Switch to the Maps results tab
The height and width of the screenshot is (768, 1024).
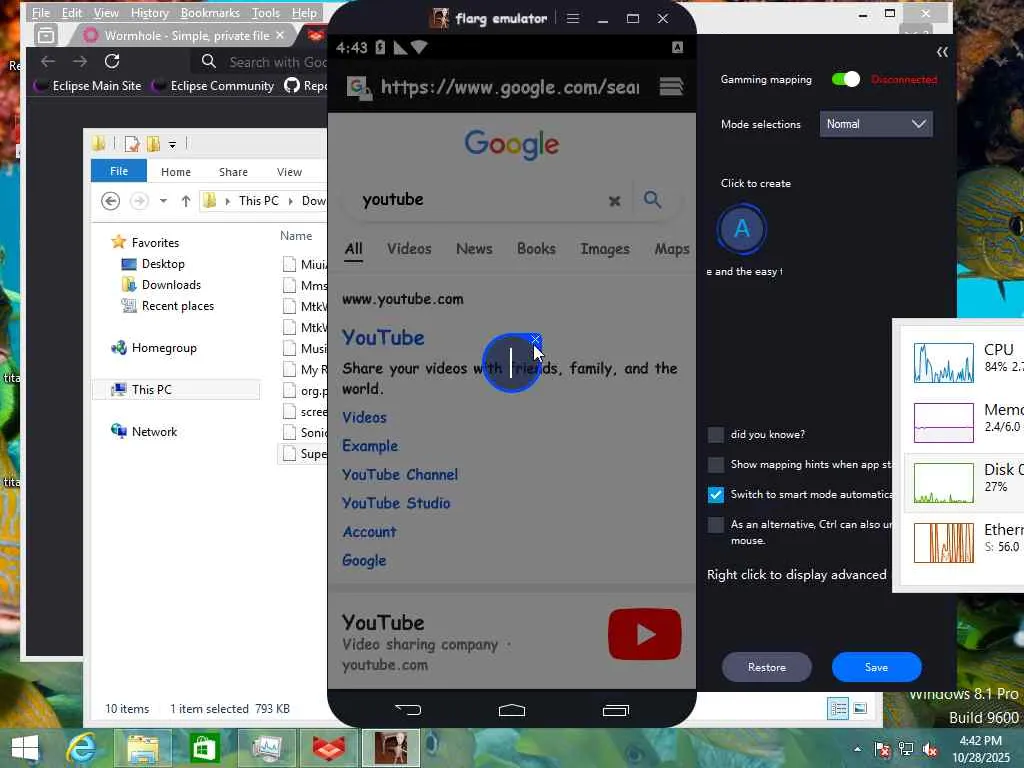click(672, 249)
